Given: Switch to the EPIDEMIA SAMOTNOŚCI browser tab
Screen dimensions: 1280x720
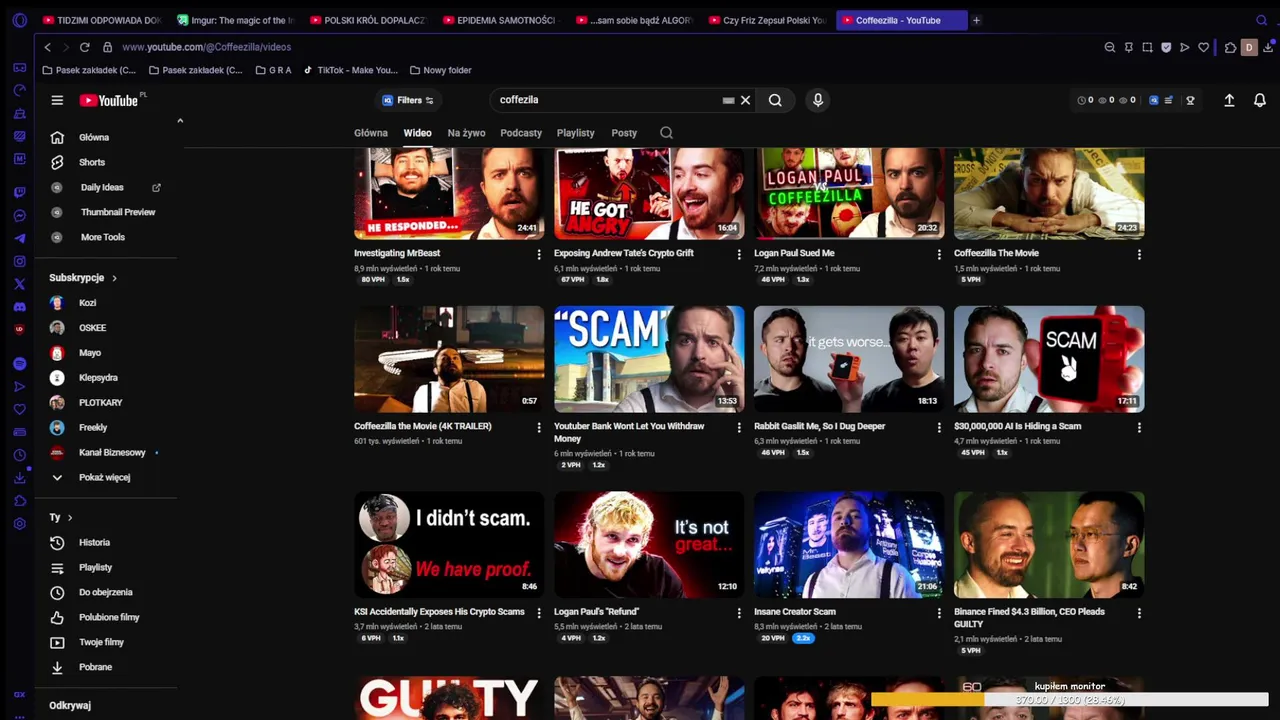Looking at the screenshot, I should click(x=502, y=20).
